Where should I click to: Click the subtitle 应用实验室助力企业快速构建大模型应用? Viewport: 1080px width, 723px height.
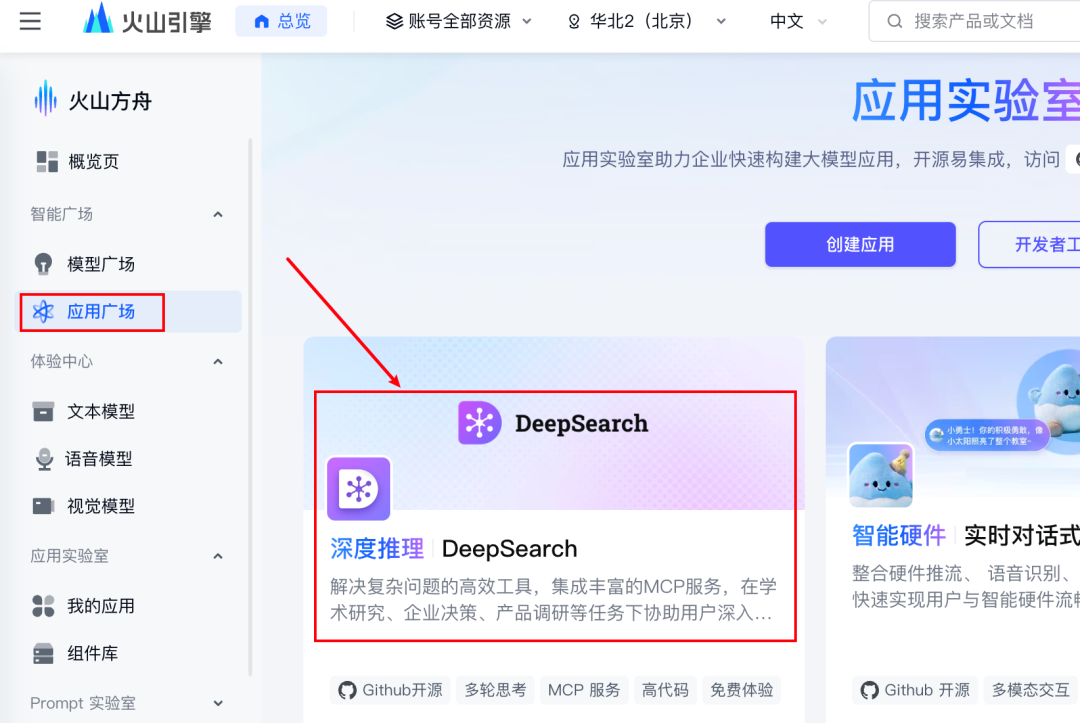coord(811,160)
